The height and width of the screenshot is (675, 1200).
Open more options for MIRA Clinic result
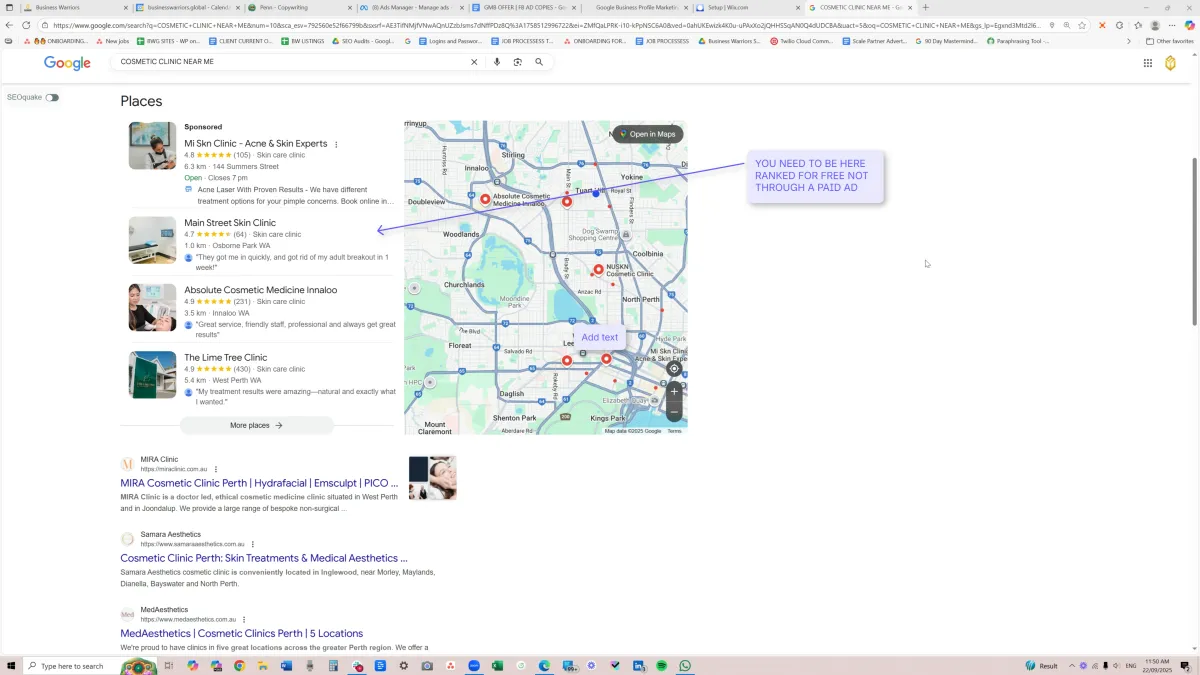pyautogui.click(x=216, y=469)
